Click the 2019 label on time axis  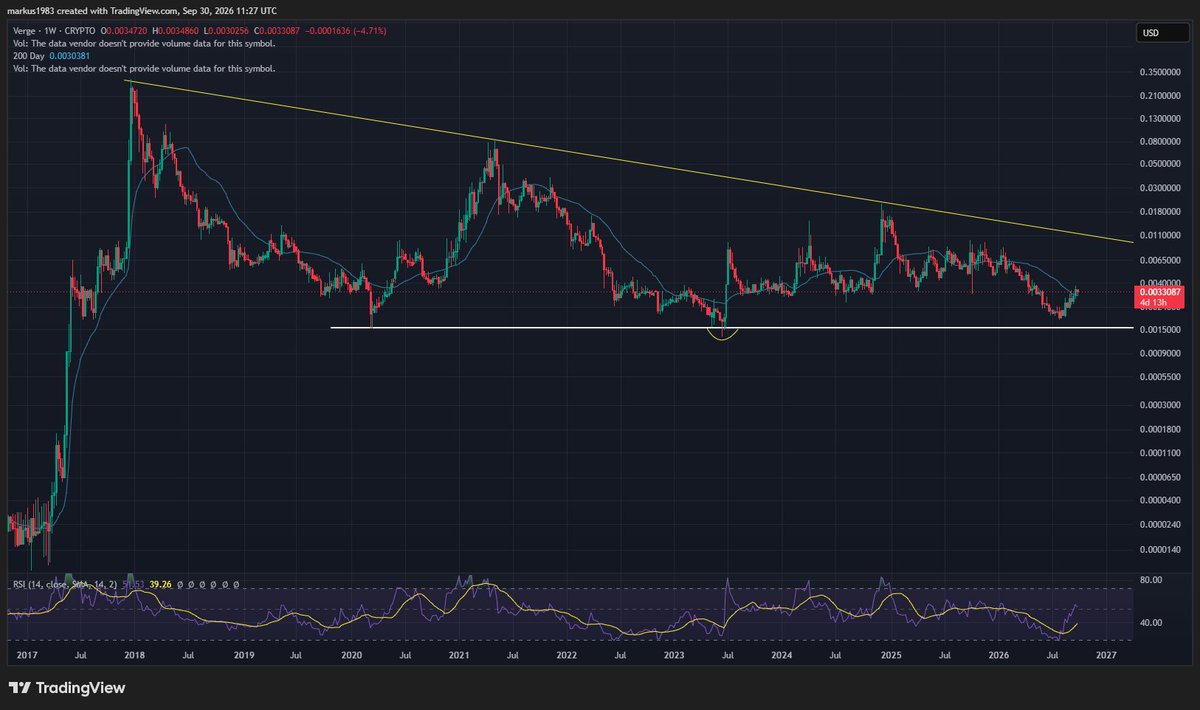pyautogui.click(x=244, y=657)
